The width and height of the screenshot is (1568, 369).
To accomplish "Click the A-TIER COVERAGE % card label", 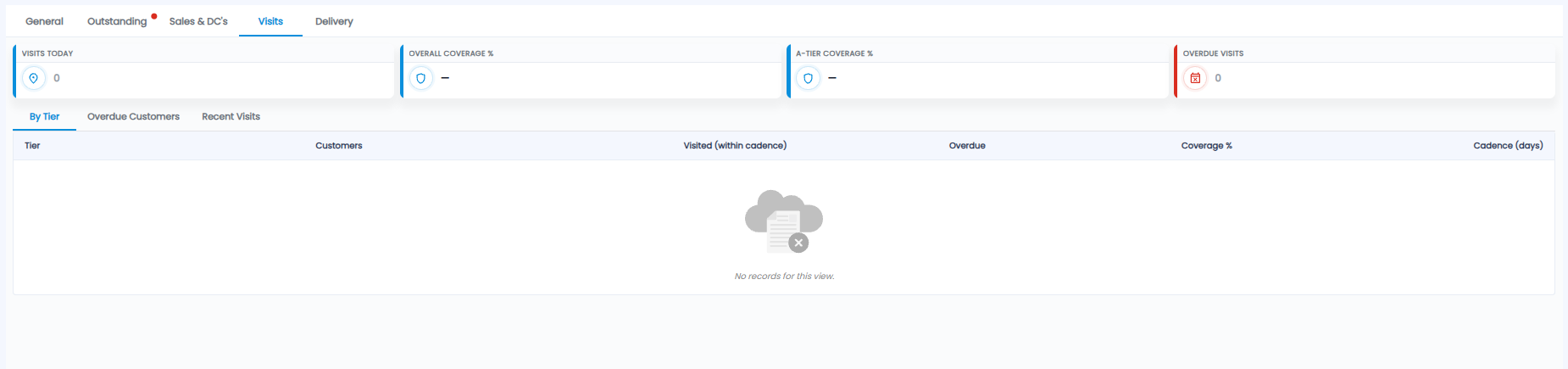I will coord(834,53).
